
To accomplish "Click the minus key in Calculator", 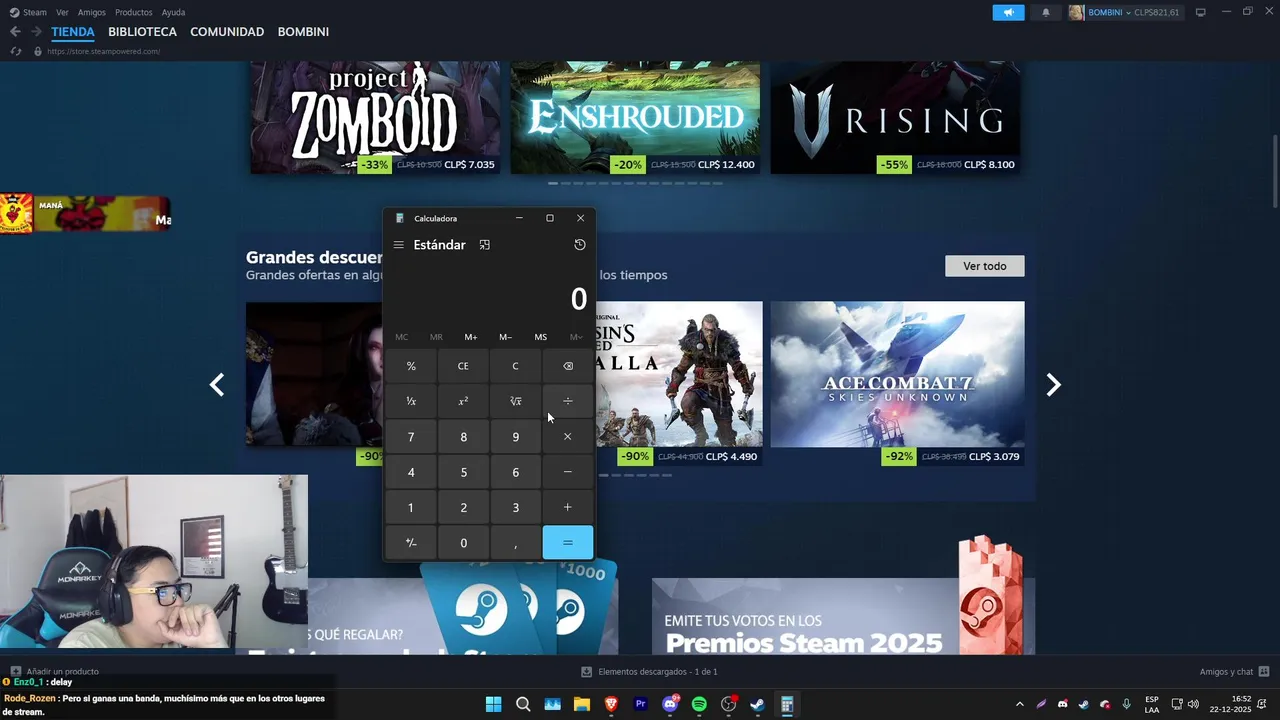I will pyautogui.click(x=568, y=472).
